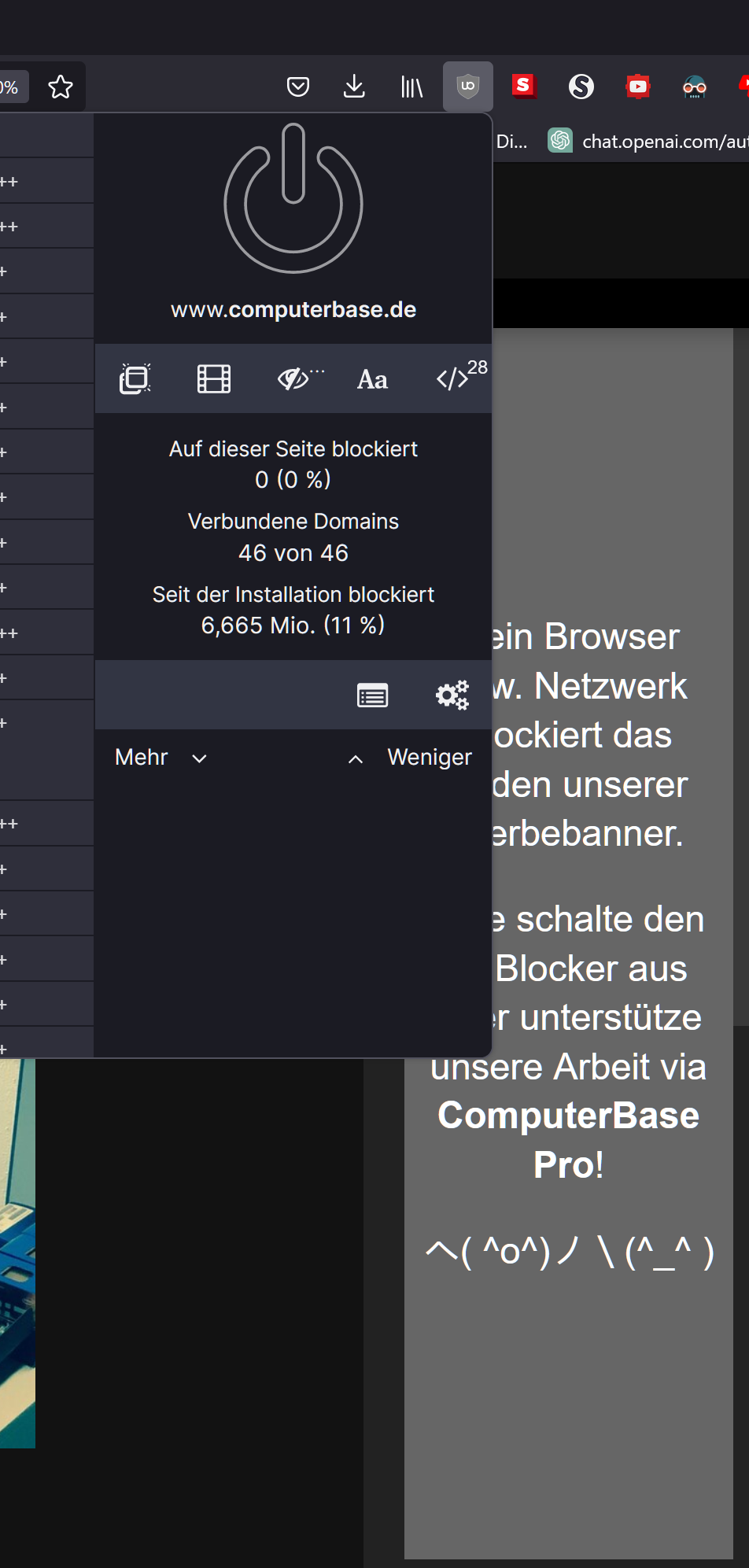
Task: Click the ComputerBase Pro! bold text
Action: (569, 1140)
